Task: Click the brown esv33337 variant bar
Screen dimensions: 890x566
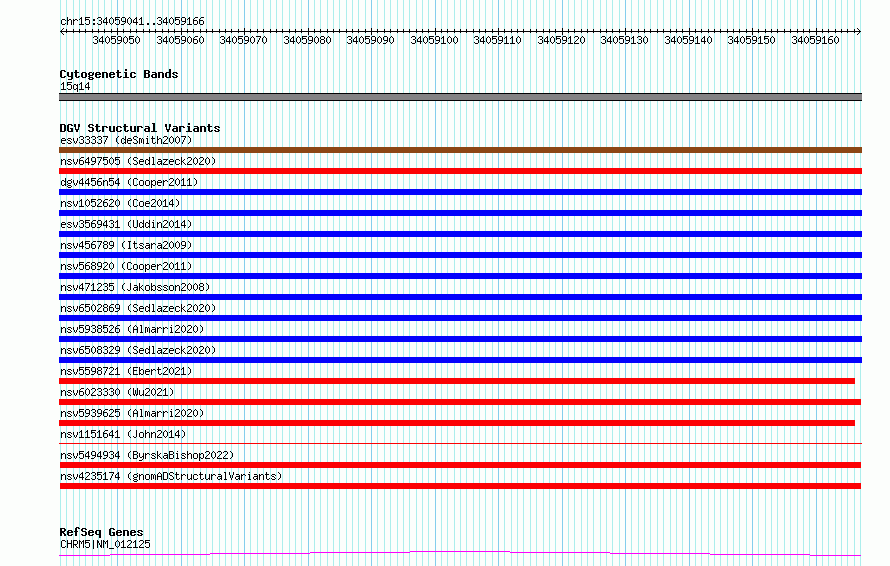Action: pos(460,150)
